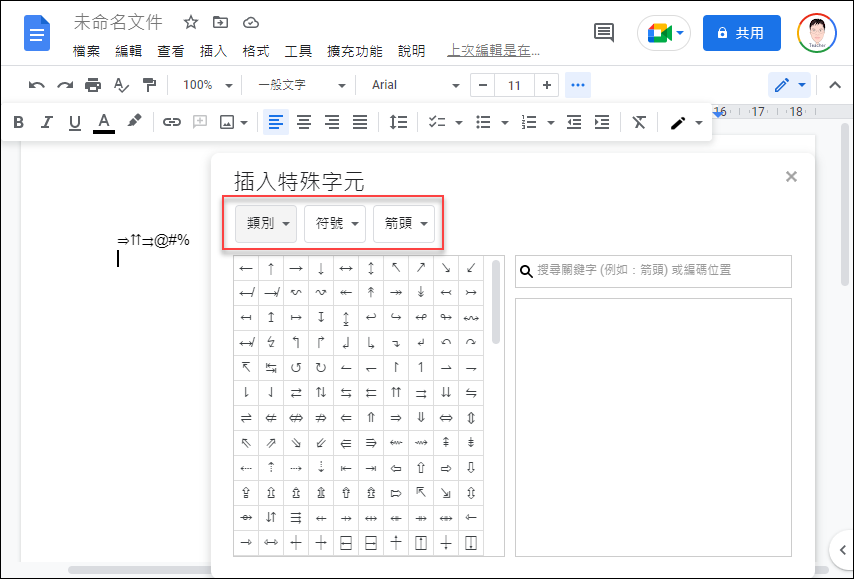Click the Google Docs home icon
Screen dimensions: 854x579
pyautogui.click(x=37, y=33)
